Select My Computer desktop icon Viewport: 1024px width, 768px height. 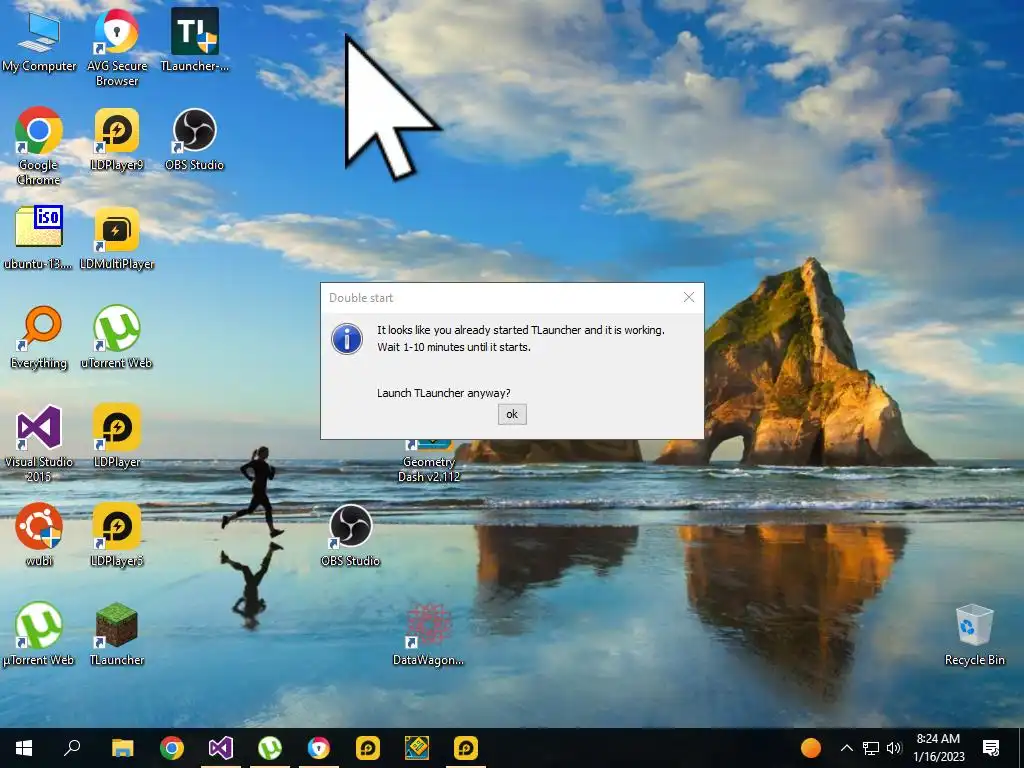(39, 42)
